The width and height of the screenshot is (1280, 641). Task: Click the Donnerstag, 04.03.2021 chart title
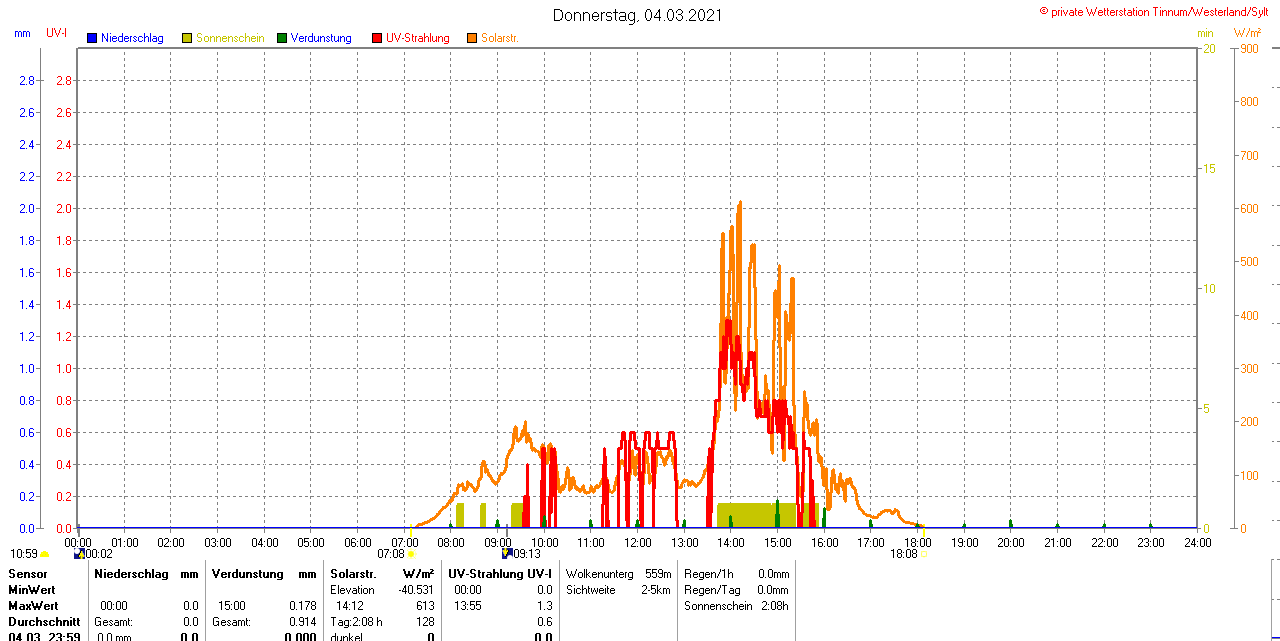coord(638,15)
